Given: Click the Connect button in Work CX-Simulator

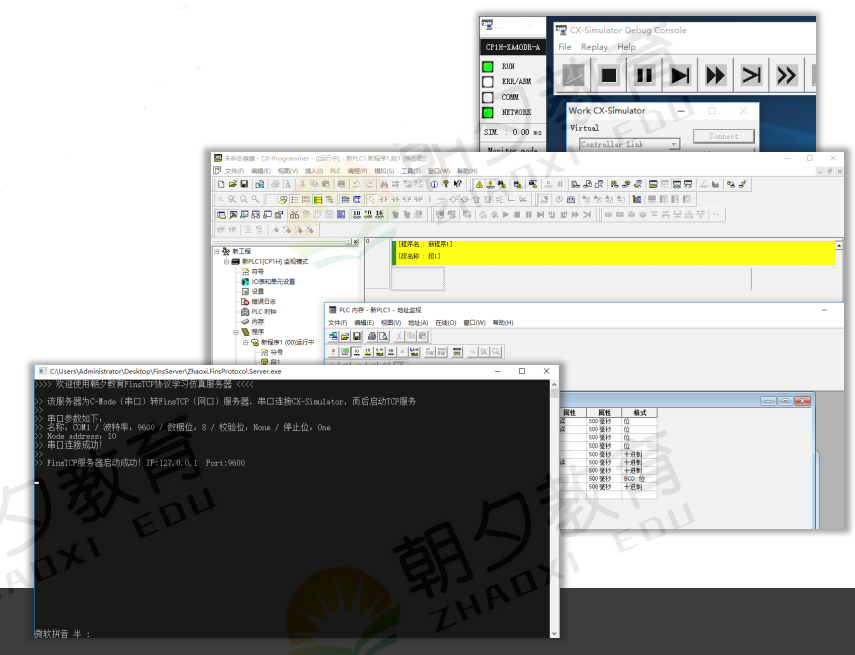Looking at the screenshot, I should (724, 136).
